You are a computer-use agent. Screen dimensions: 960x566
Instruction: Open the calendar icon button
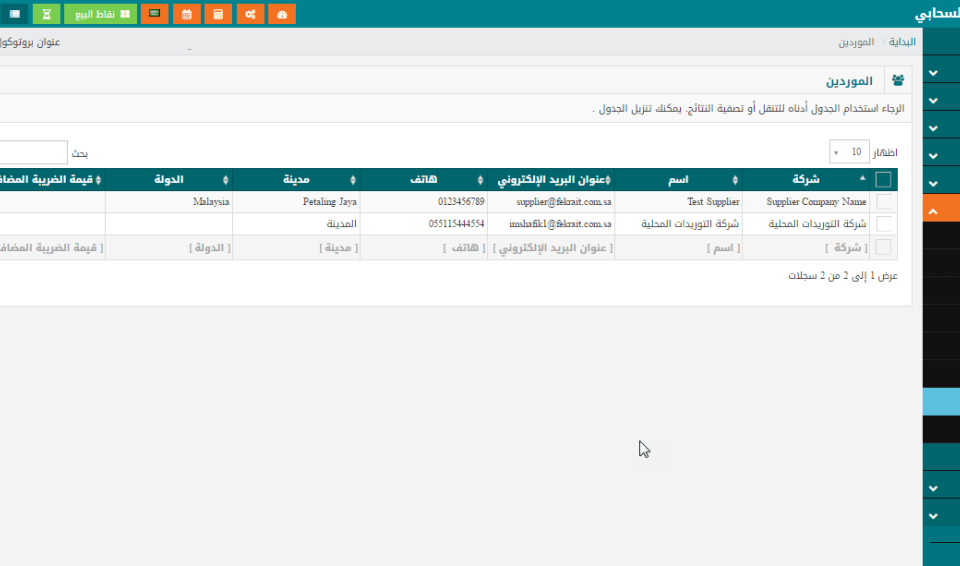click(186, 14)
